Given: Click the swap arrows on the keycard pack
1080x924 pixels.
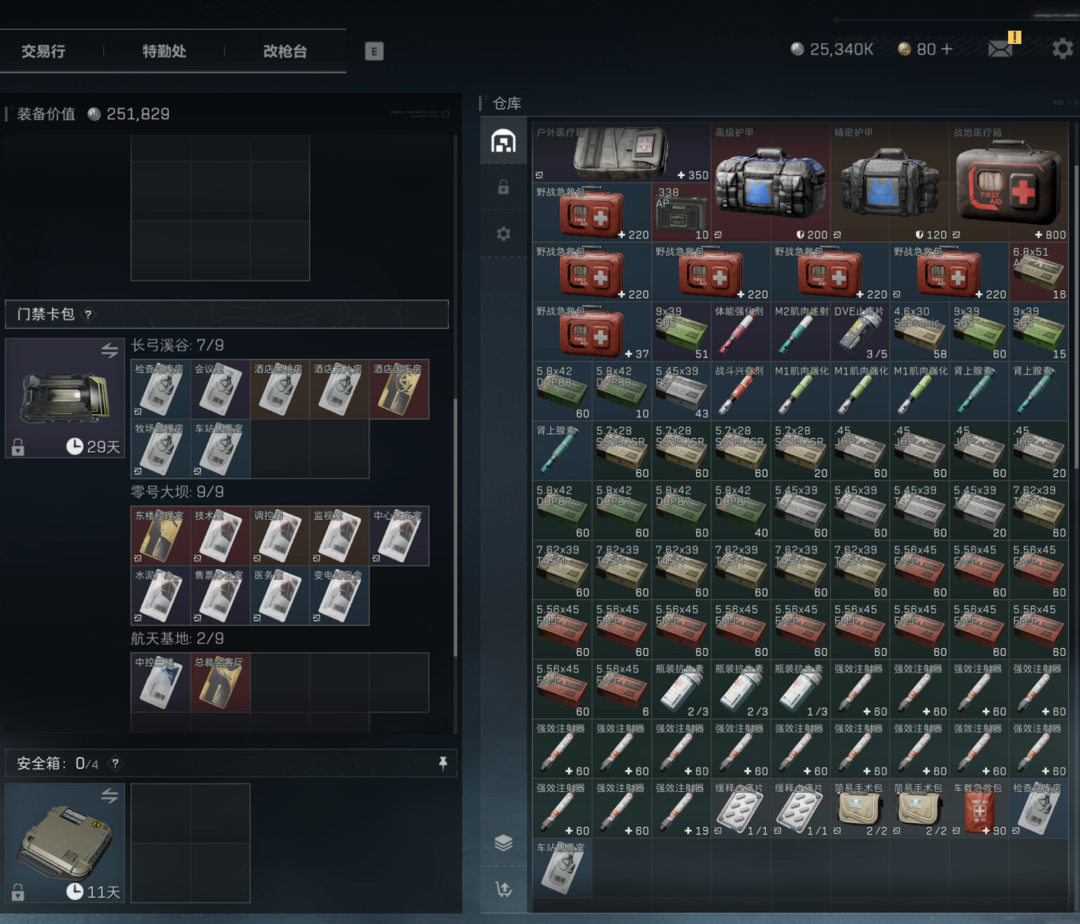Looking at the screenshot, I should click(x=110, y=350).
